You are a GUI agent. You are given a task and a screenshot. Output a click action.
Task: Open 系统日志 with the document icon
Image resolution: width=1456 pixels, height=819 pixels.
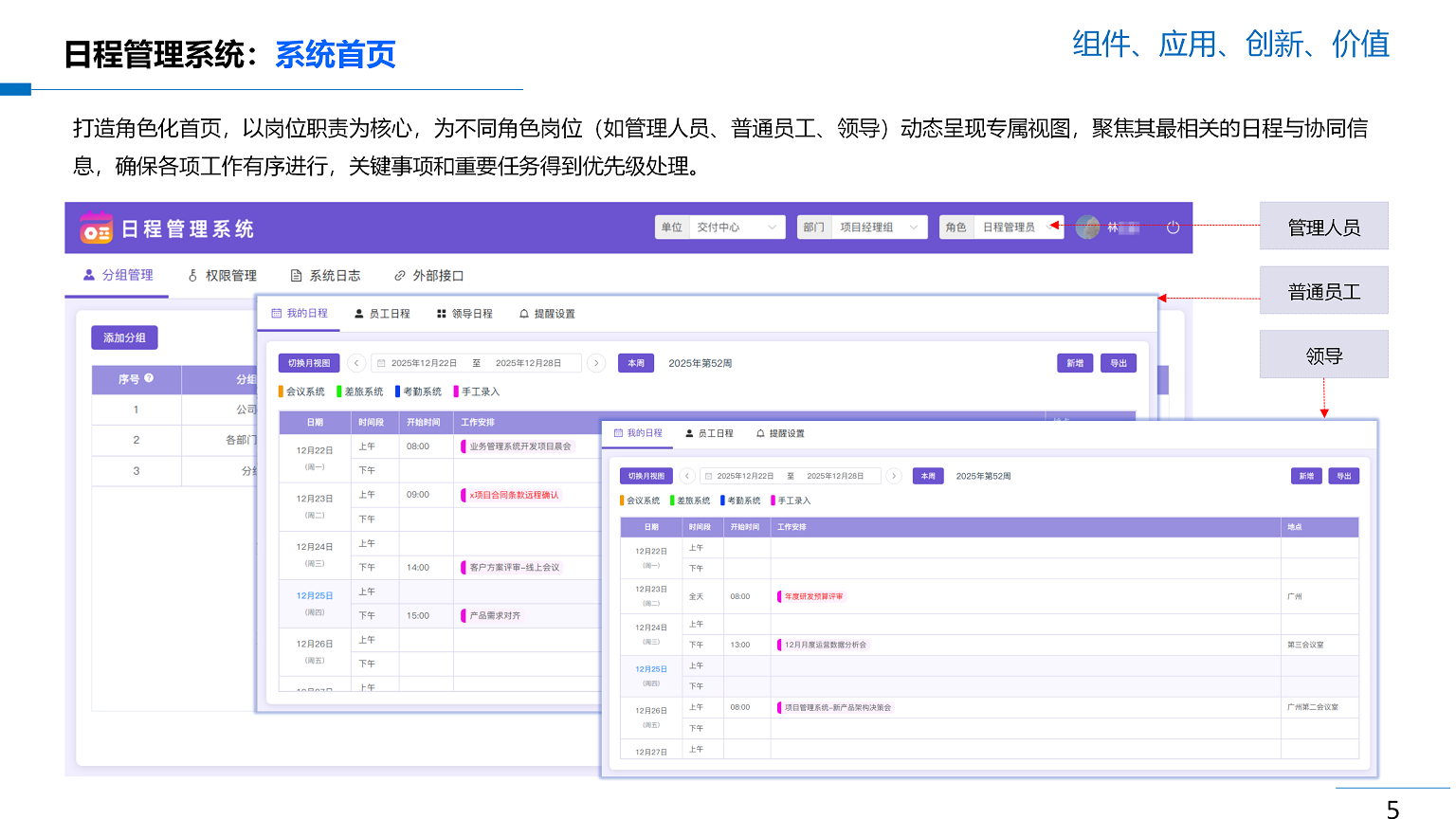pos(325,276)
